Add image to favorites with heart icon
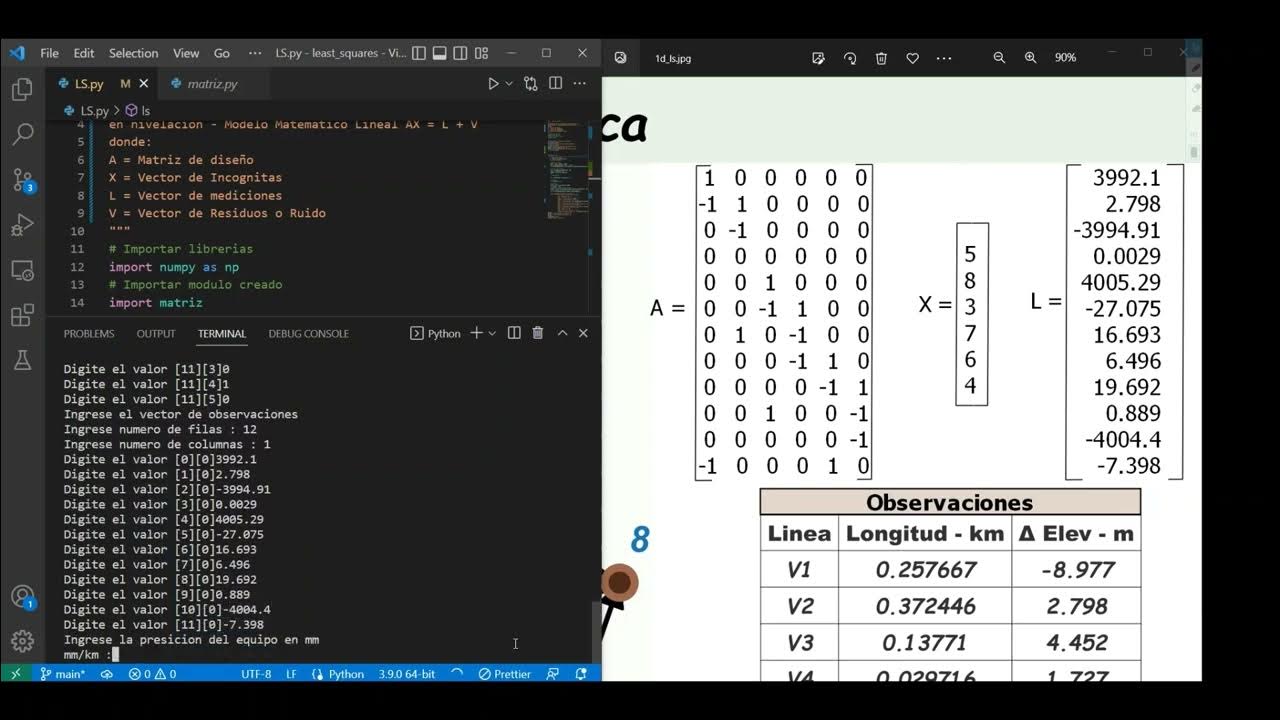This screenshot has height=720, width=1280. [x=912, y=58]
